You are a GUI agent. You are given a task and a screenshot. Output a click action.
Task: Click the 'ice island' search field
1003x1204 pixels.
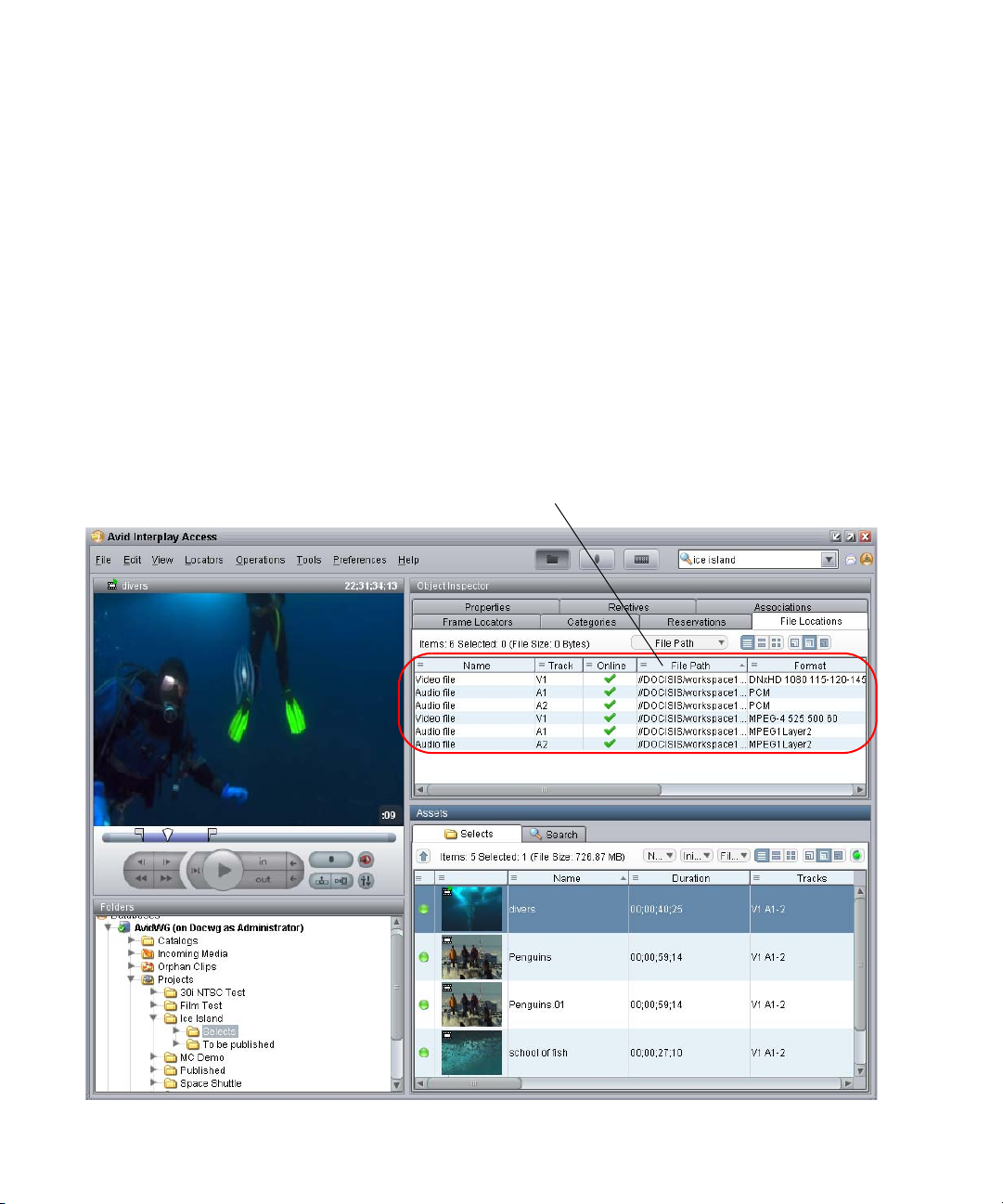click(x=750, y=560)
